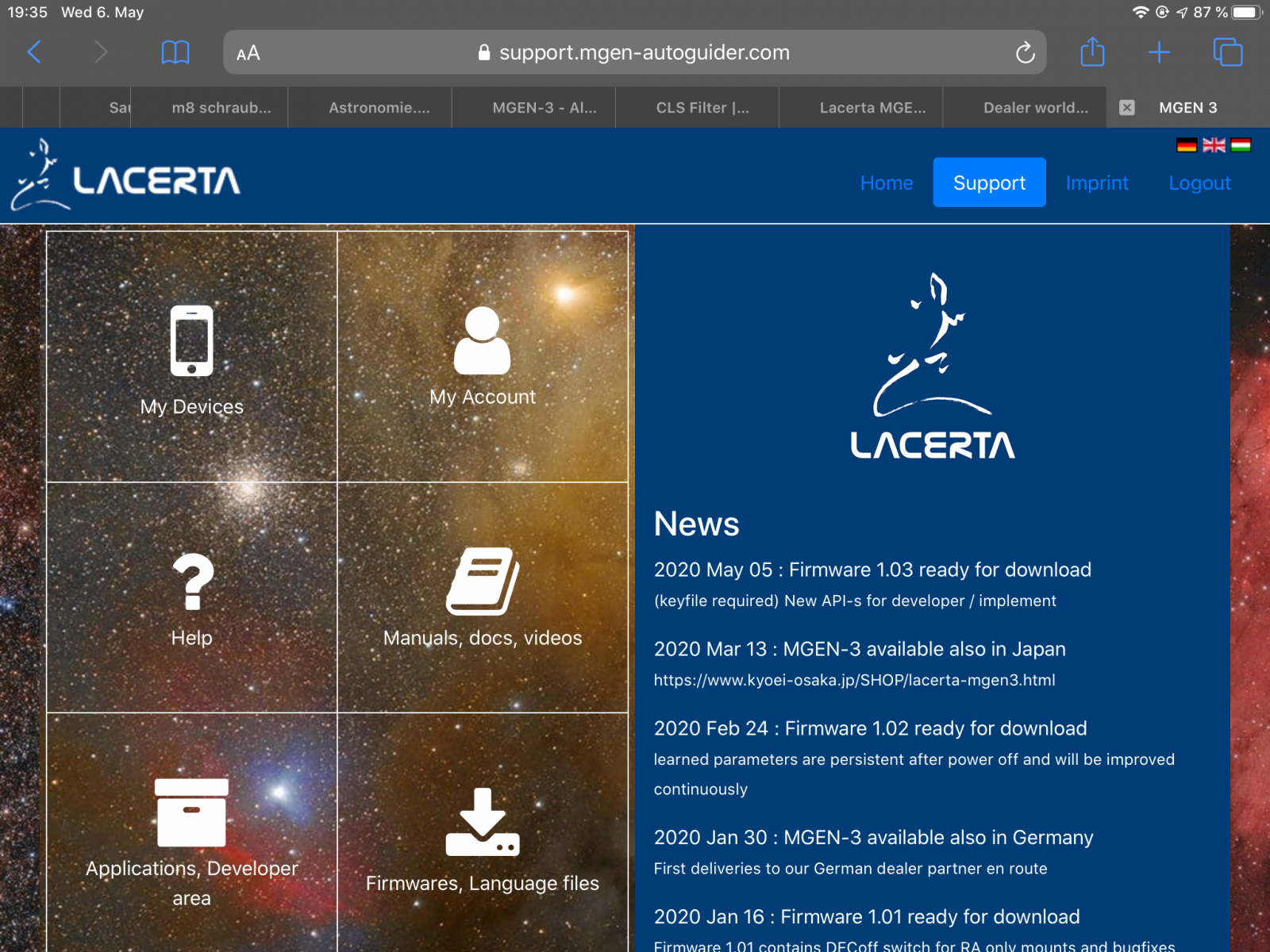Open the Firmware 1.03 ready news item
1270x952 pixels.
tap(872, 570)
